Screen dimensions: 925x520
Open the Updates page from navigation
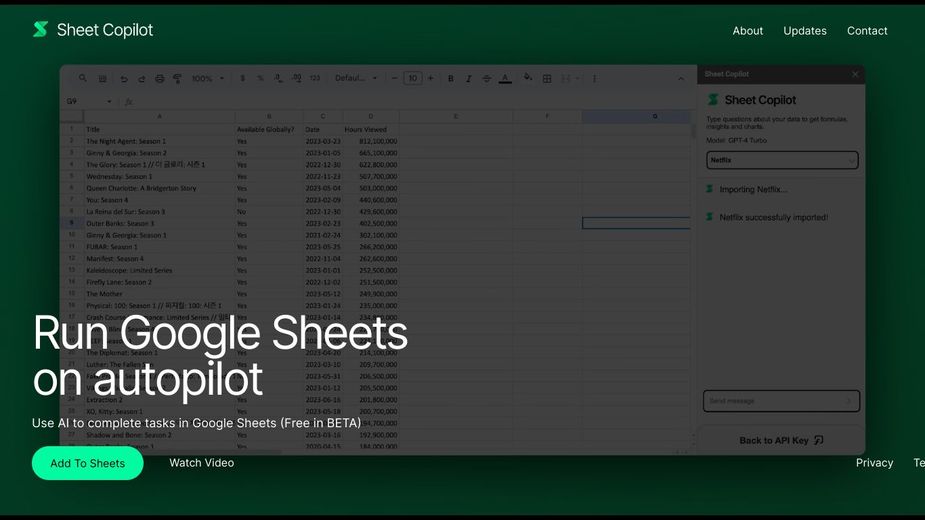(x=805, y=31)
